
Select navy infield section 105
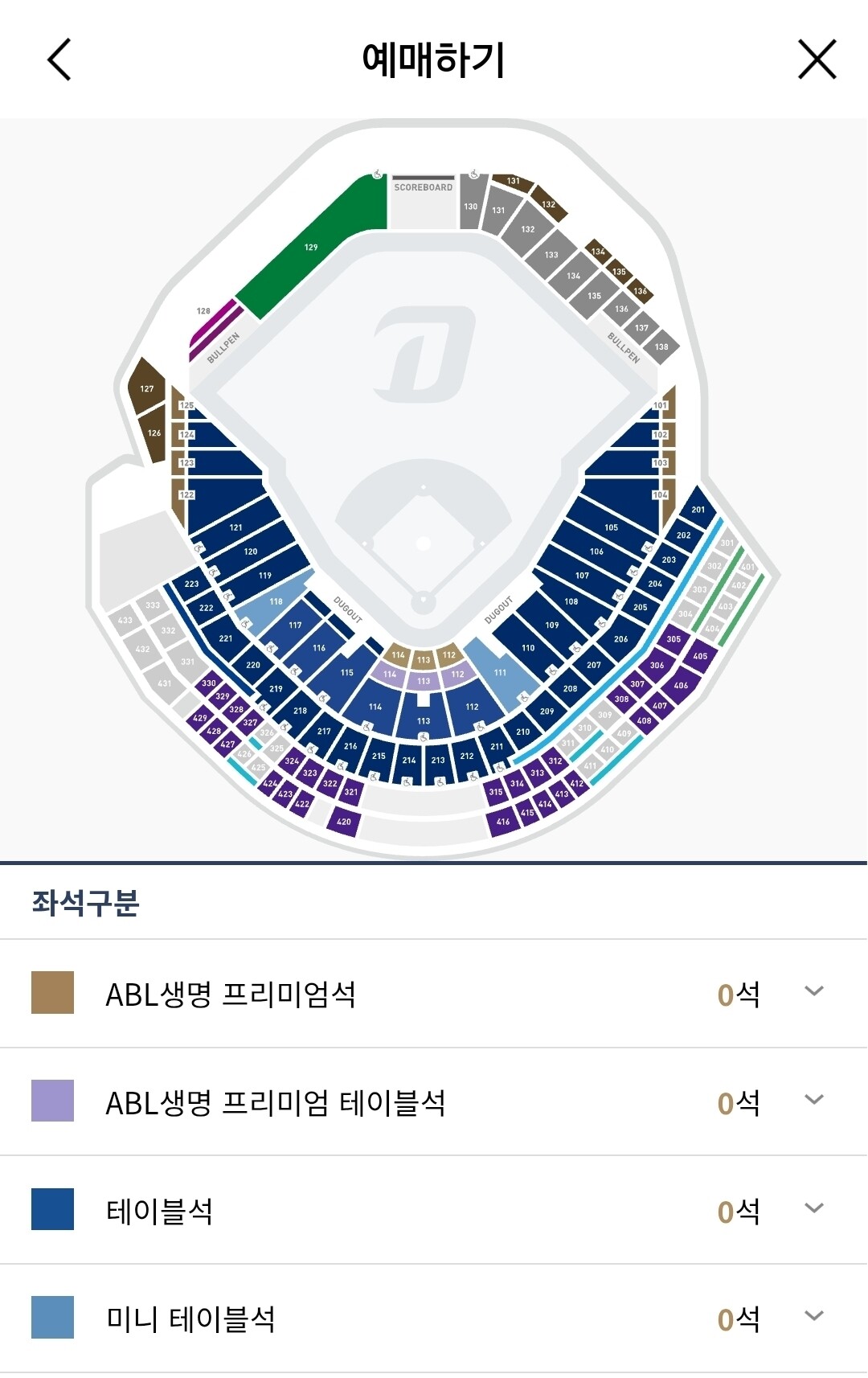611,527
